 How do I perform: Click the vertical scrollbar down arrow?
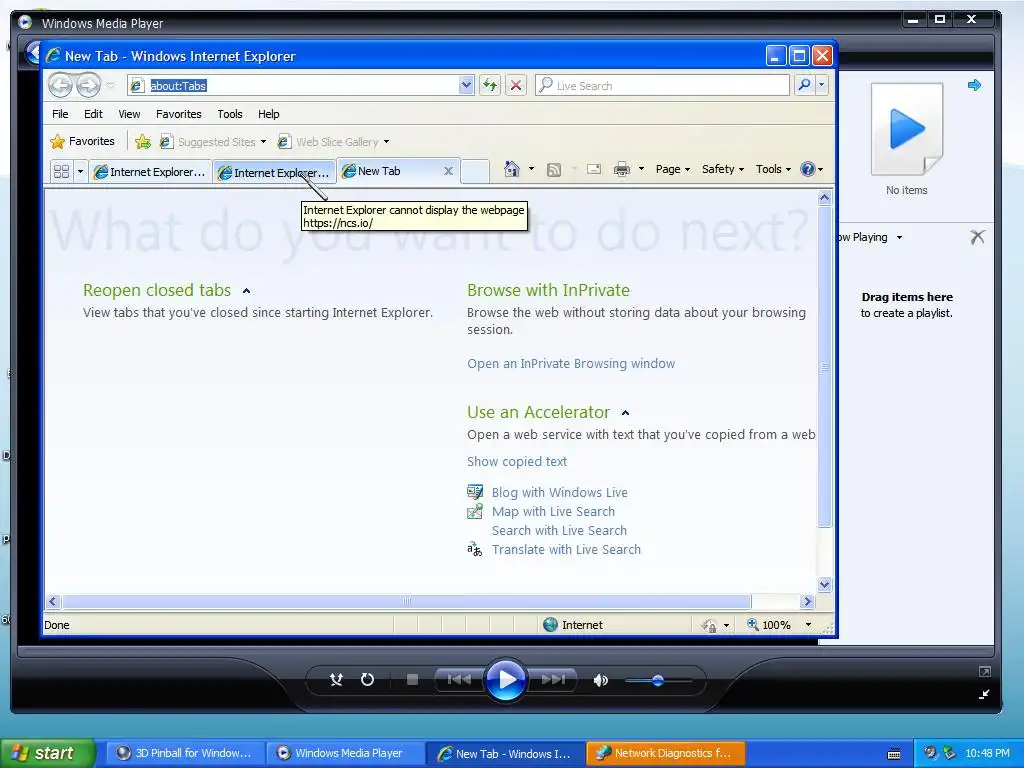pyautogui.click(x=824, y=584)
